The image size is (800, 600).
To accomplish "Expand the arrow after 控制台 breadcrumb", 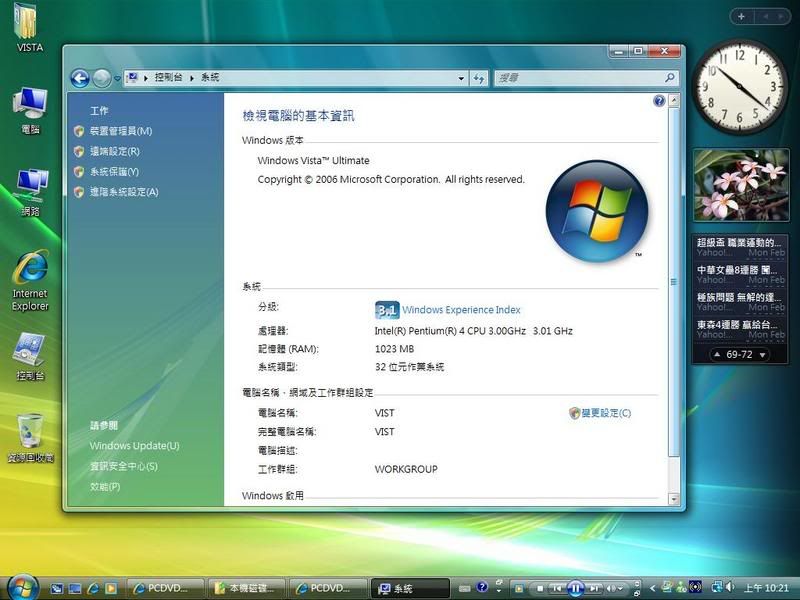I will 192,78.
